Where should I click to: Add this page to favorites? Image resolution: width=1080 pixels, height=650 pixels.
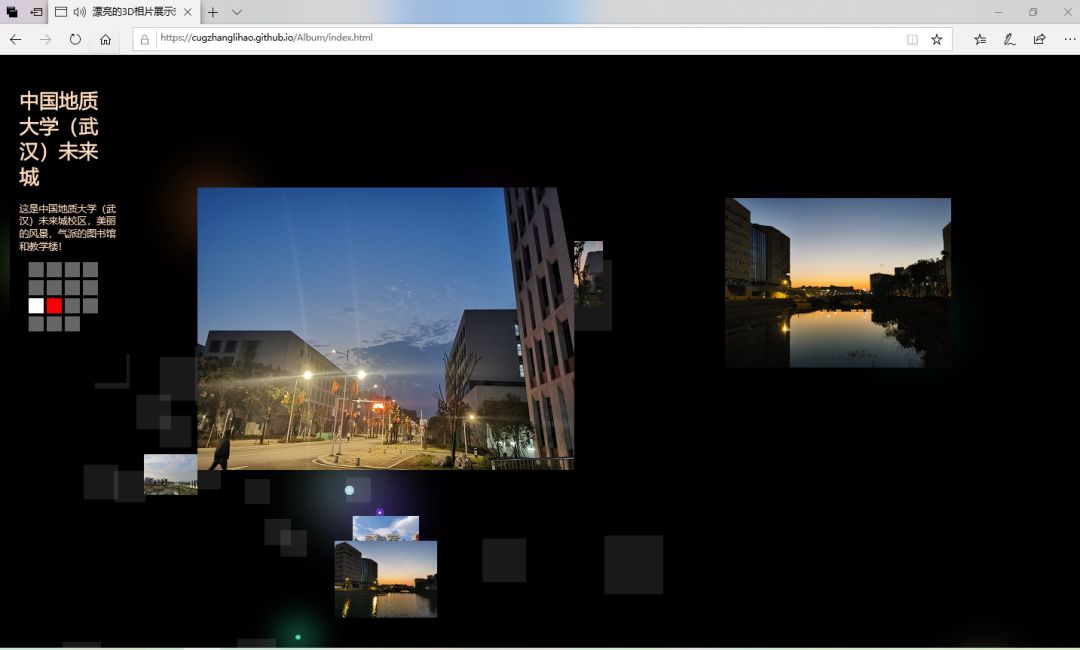point(937,39)
